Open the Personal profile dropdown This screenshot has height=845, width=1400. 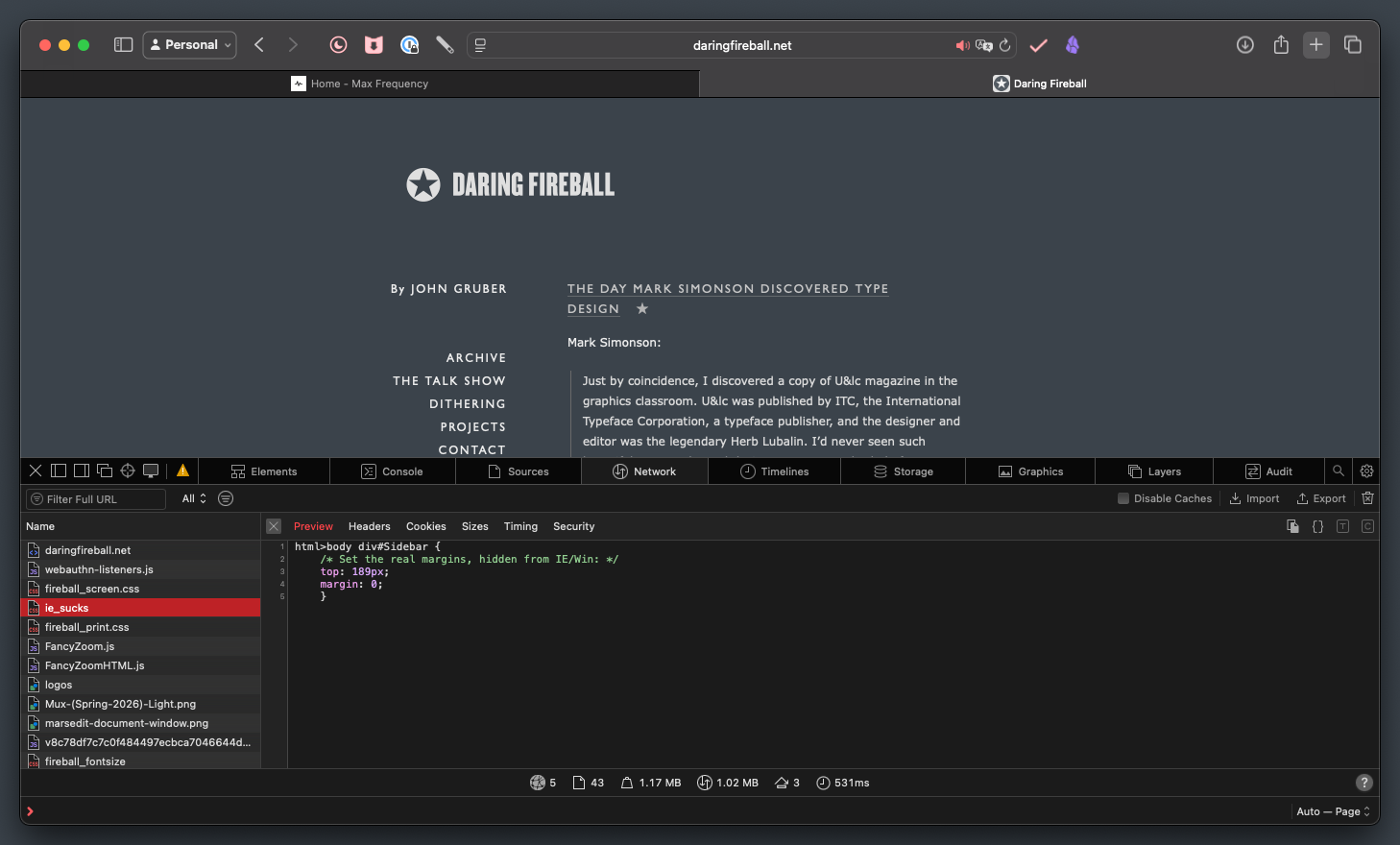[x=190, y=45]
